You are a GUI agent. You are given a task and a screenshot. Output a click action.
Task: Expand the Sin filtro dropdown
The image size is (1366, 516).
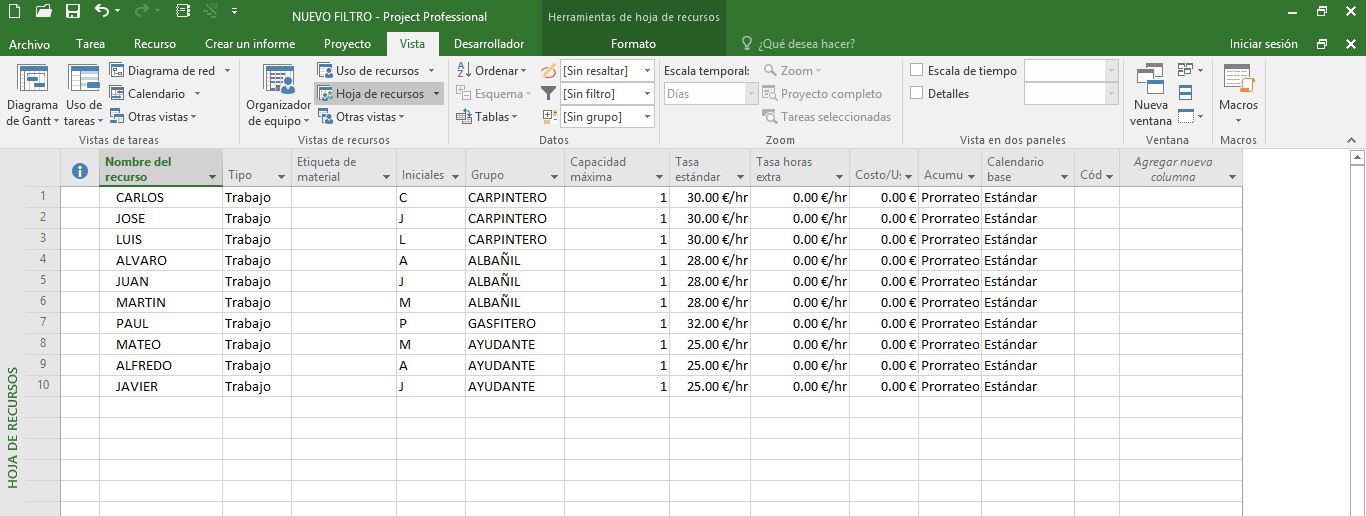648,94
